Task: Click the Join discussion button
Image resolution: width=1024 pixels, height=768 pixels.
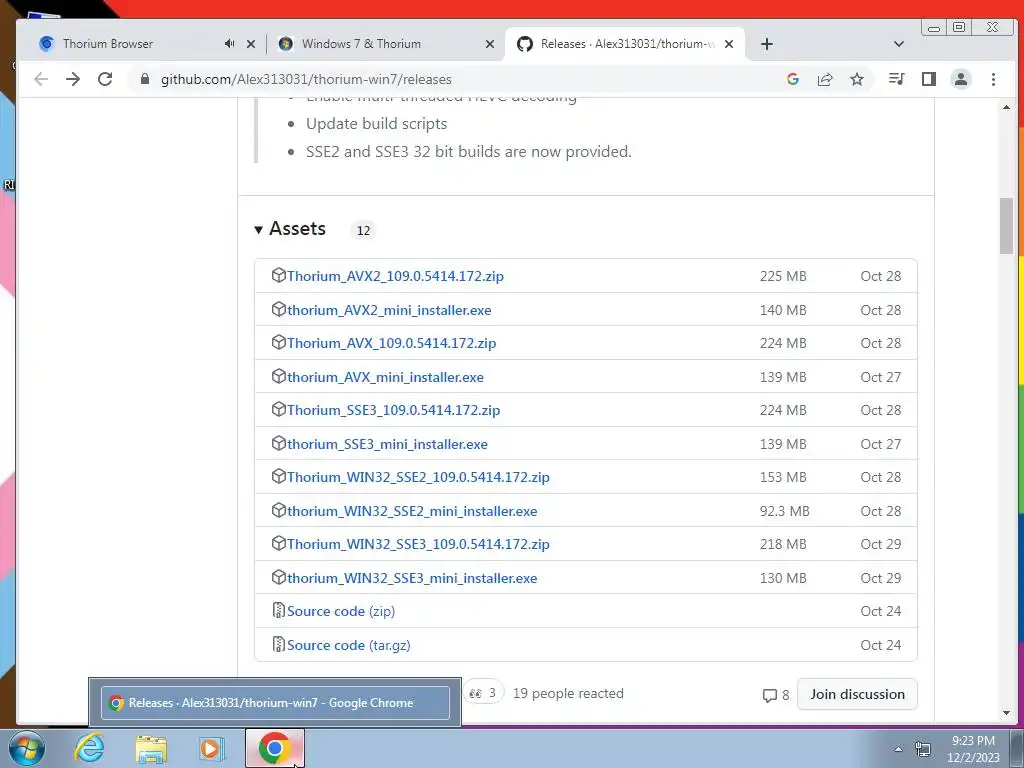Action: tap(857, 694)
